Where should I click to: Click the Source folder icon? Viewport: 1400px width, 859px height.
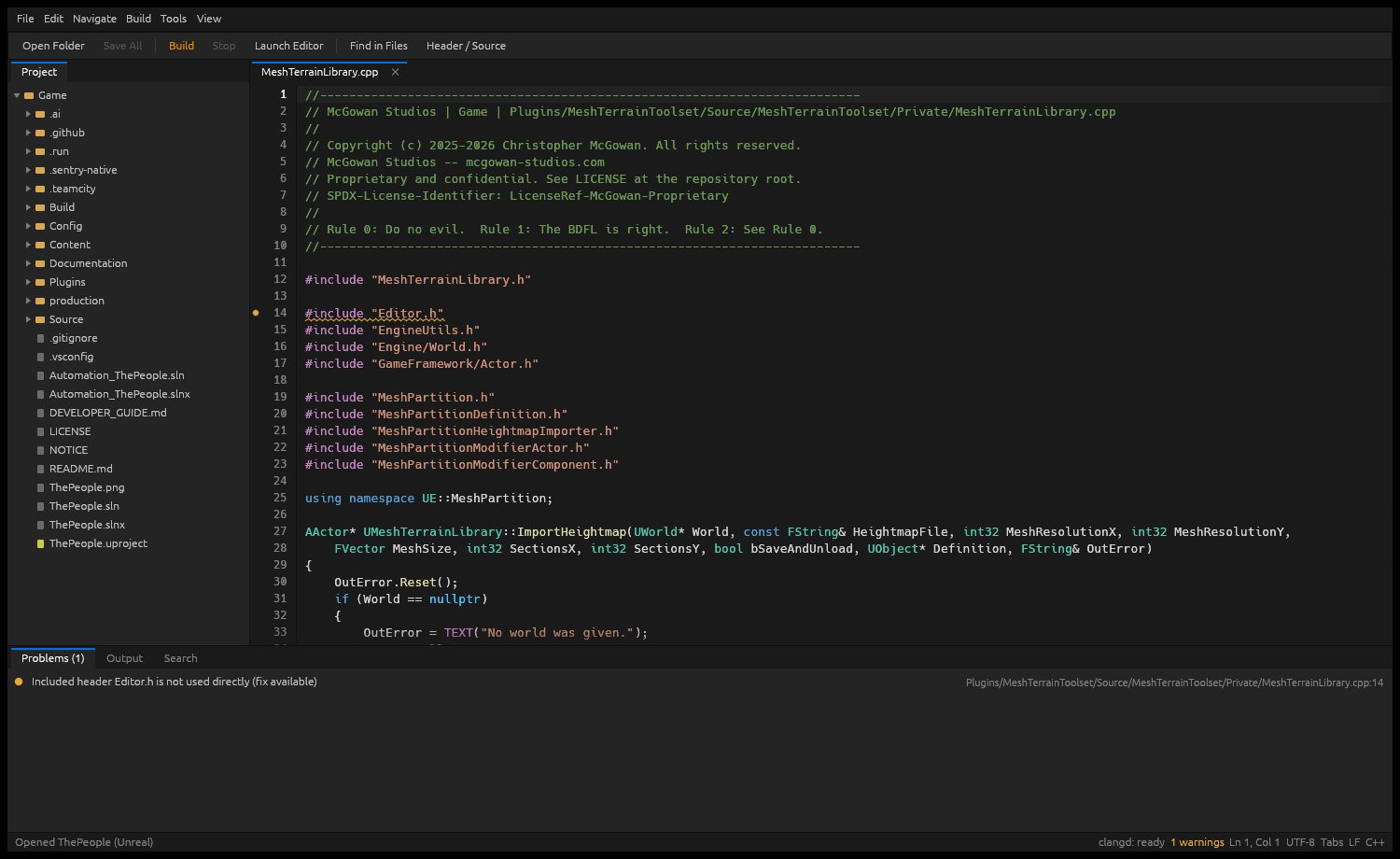(x=40, y=319)
